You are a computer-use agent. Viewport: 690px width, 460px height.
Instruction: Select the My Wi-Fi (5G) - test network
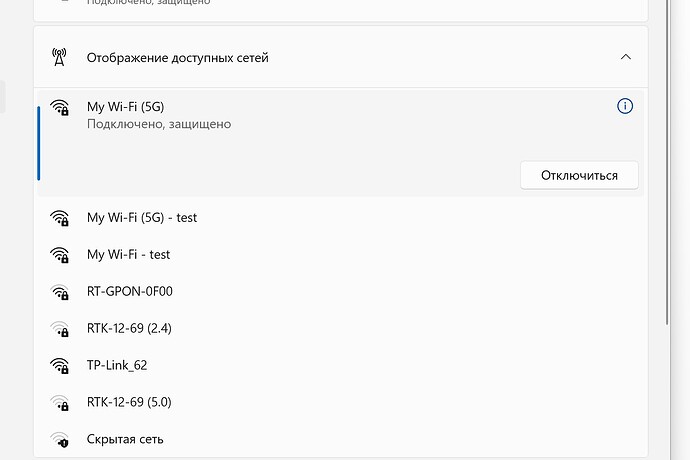[x=341, y=218]
